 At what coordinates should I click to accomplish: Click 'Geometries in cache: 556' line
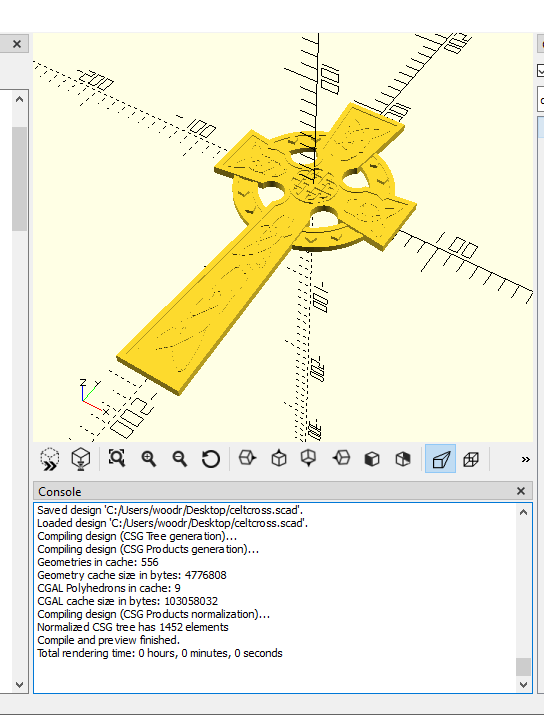(98, 562)
